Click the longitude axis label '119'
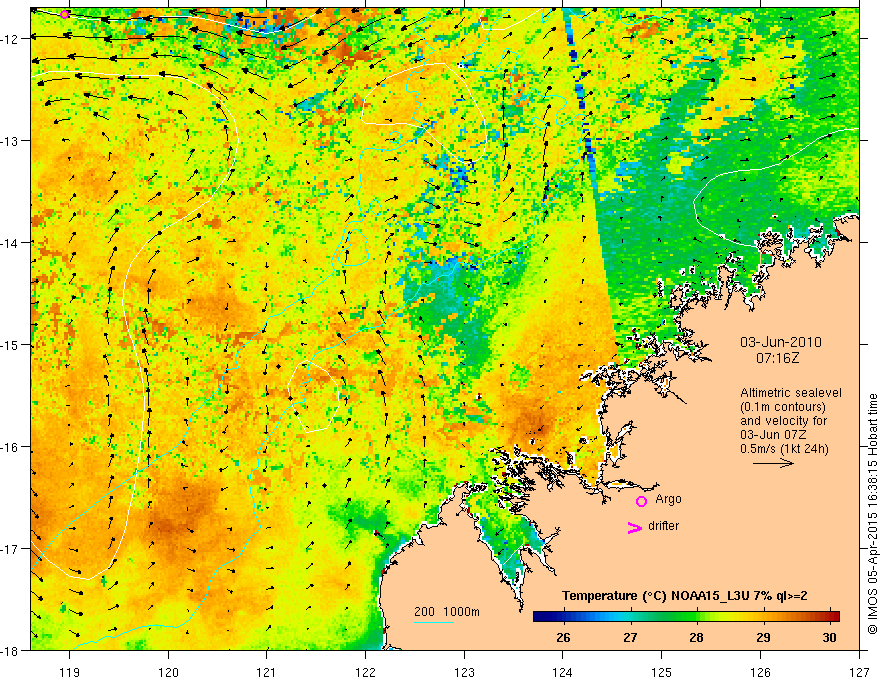The width and height of the screenshot is (880, 680). [69, 672]
